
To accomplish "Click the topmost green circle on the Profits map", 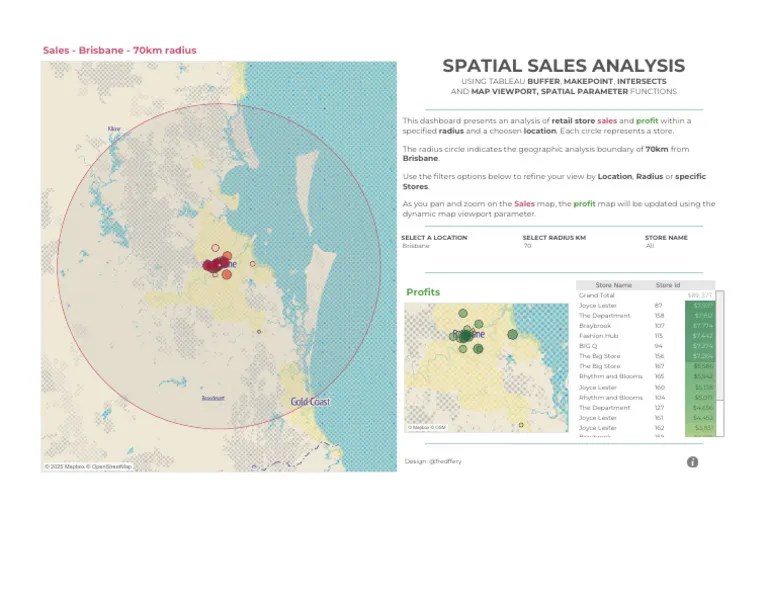I will tap(463, 313).
